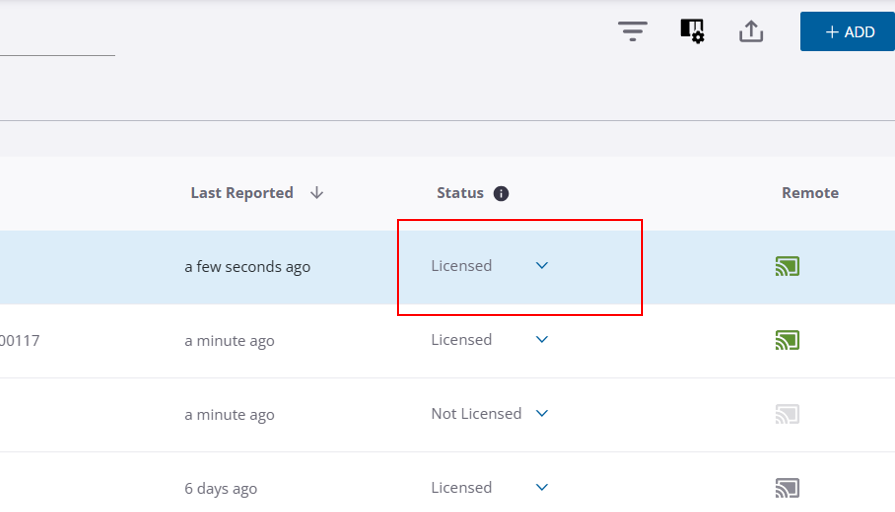895x512 pixels.
Task: Open the Licensed status dropdown in the 00117 row
Action: coord(542,340)
